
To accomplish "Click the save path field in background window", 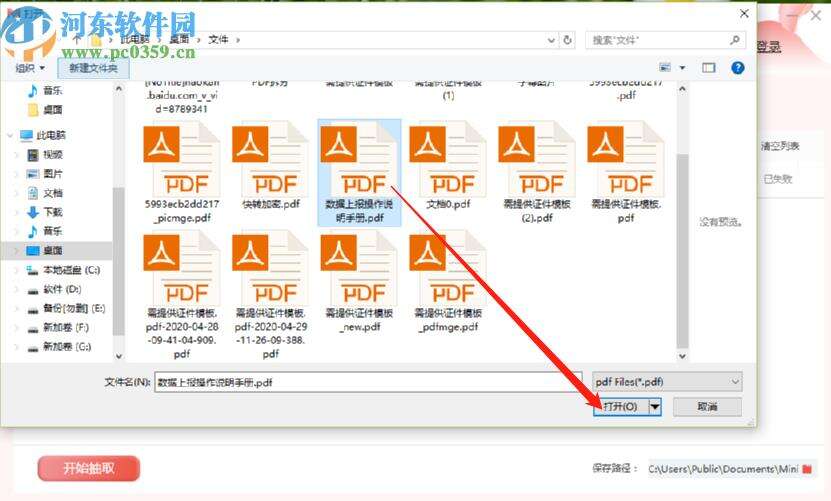I will tap(723, 469).
